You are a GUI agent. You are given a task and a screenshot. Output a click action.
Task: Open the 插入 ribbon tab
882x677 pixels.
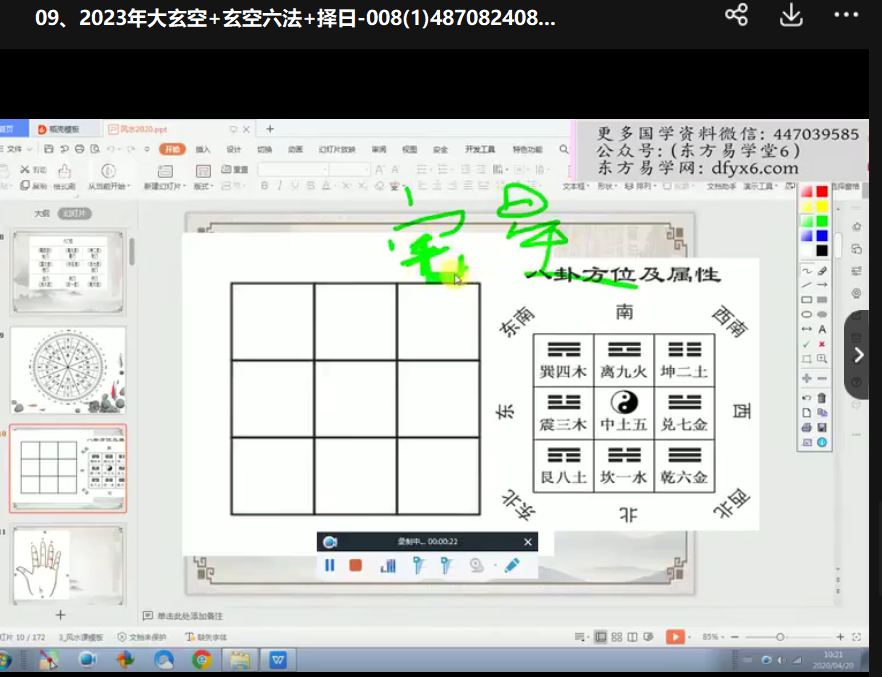click(x=203, y=149)
